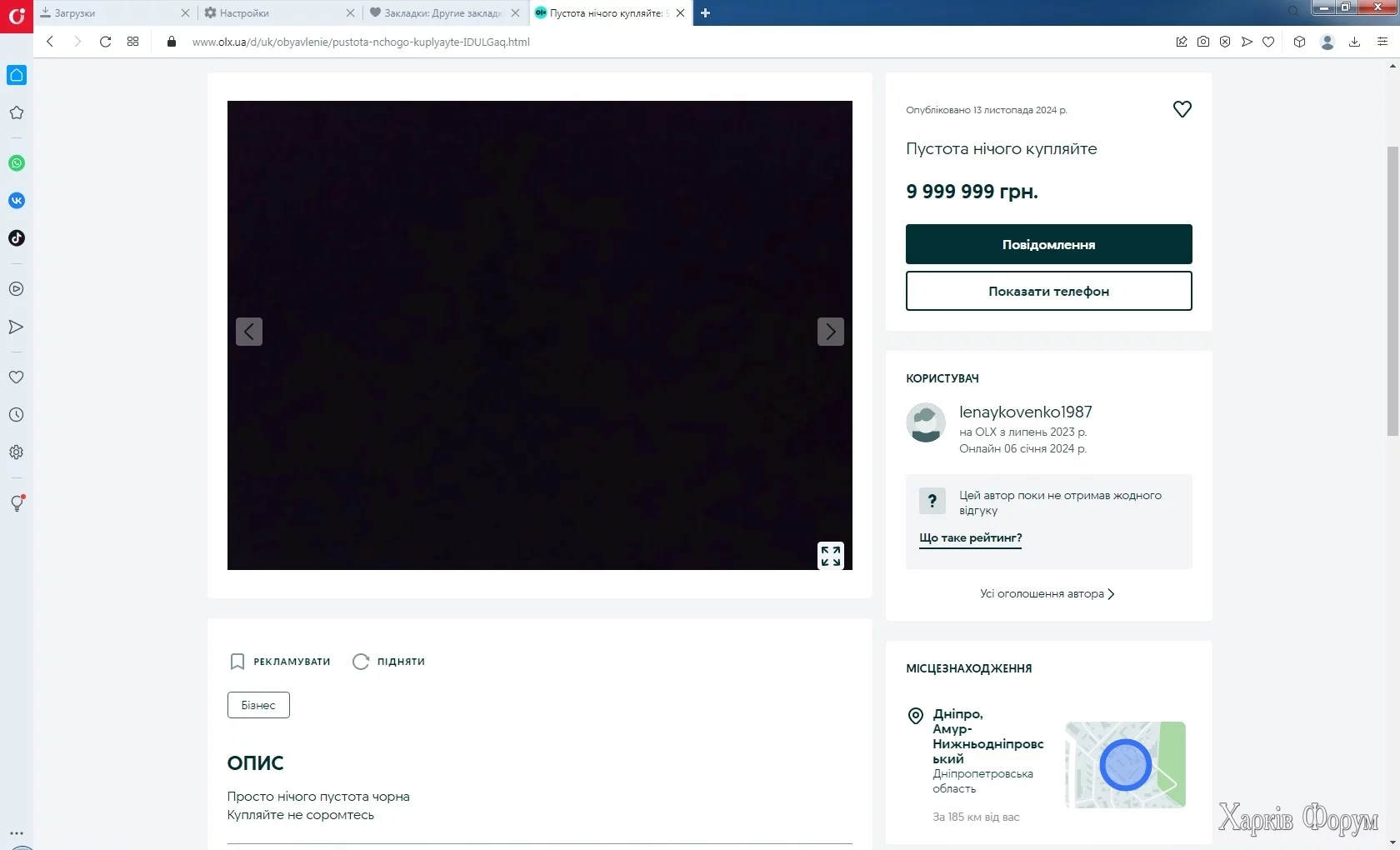The height and width of the screenshot is (850, 1400).
Task: Open the browser profile account icon
Action: pos(1327,42)
